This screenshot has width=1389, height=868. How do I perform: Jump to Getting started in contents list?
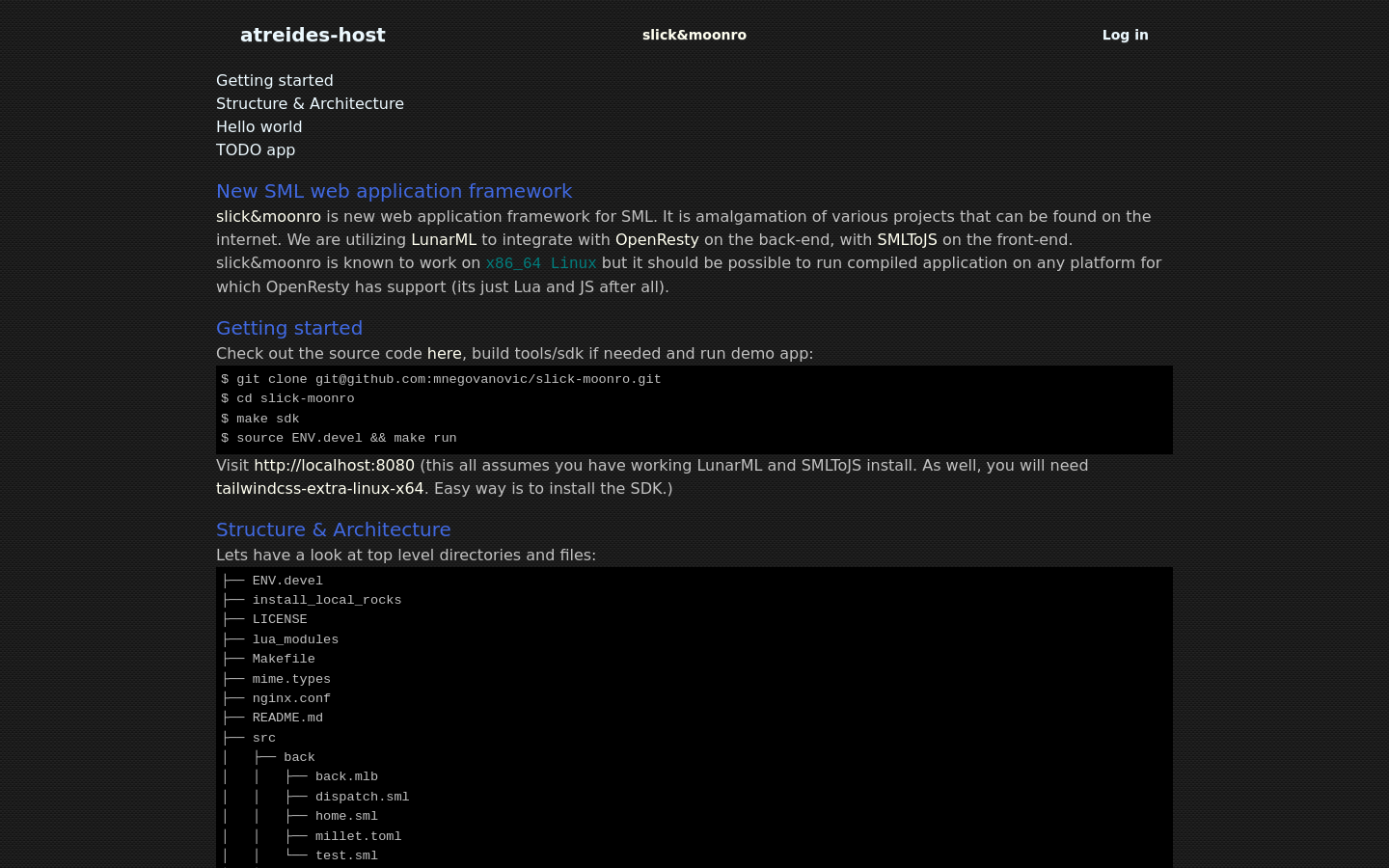click(275, 80)
